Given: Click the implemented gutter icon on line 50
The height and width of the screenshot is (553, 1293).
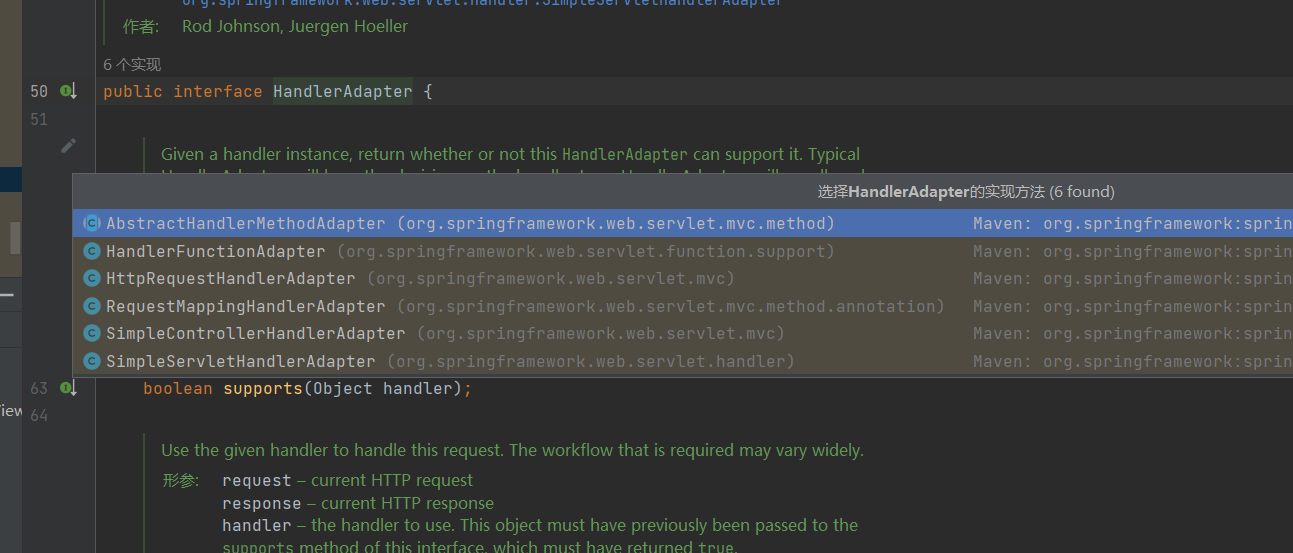Looking at the screenshot, I should click(x=68, y=91).
